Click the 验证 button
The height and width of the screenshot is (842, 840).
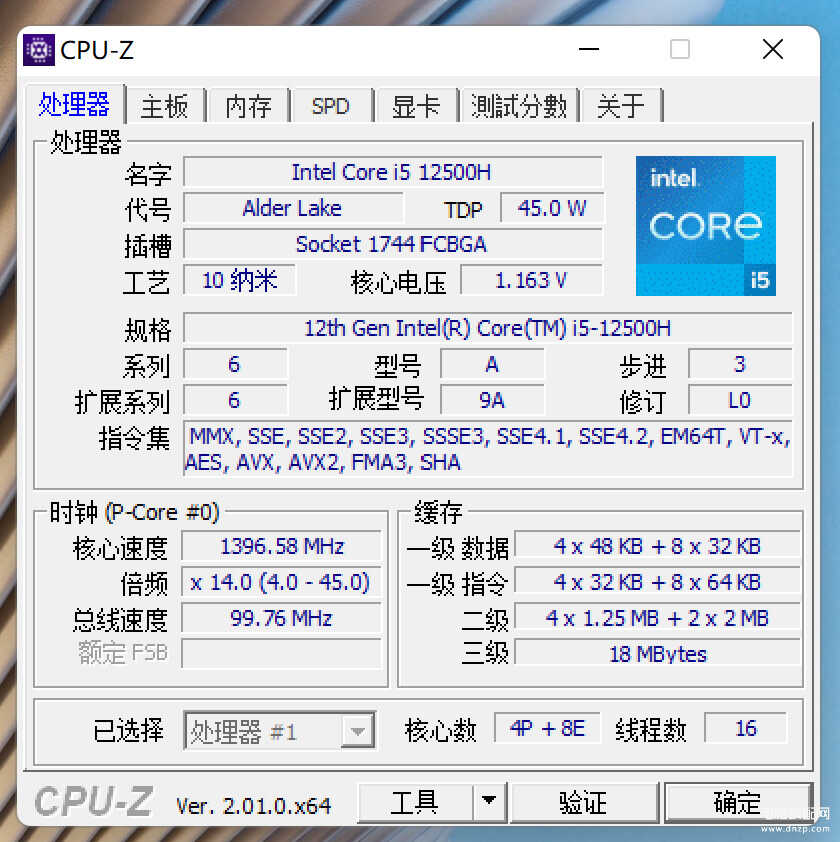coord(584,802)
